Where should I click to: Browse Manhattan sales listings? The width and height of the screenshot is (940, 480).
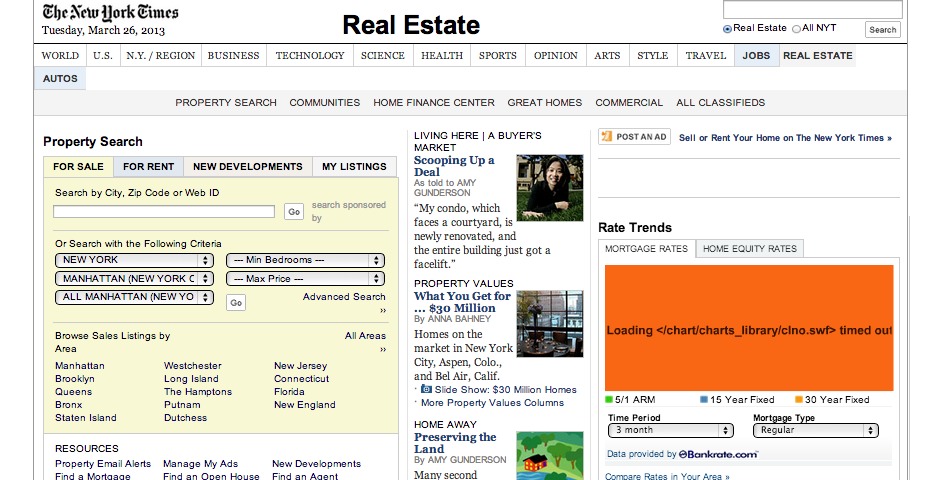click(80, 366)
